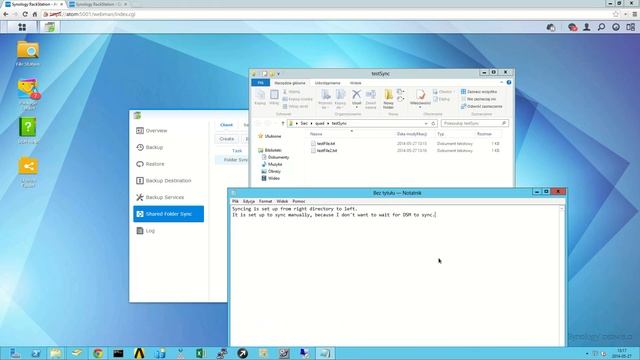Click Odwróć zaznaczenie in ribbon
640x360 pixels.
pos(481,107)
